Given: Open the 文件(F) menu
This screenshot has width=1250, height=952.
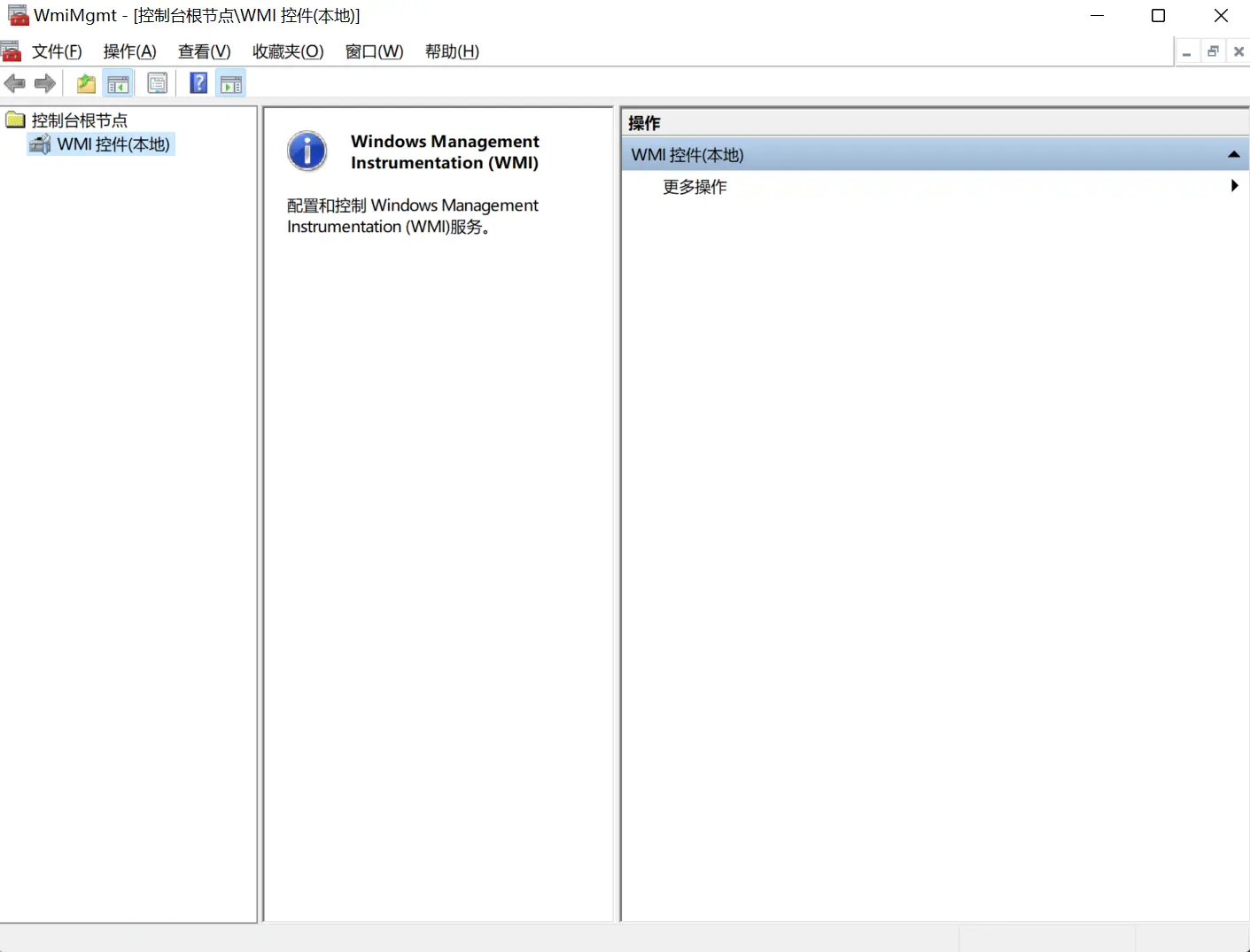Looking at the screenshot, I should [x=57, y=51].
